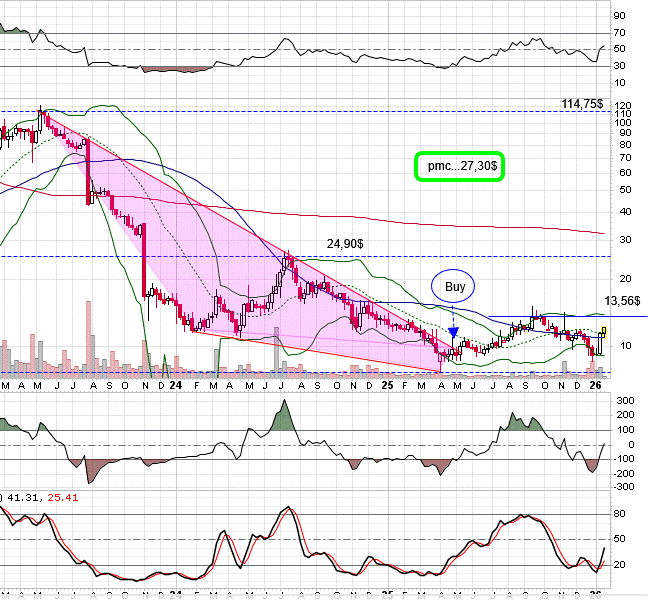Click the 13,56$ price level label
Screen dimensions: 648x601
coord(625,298)
